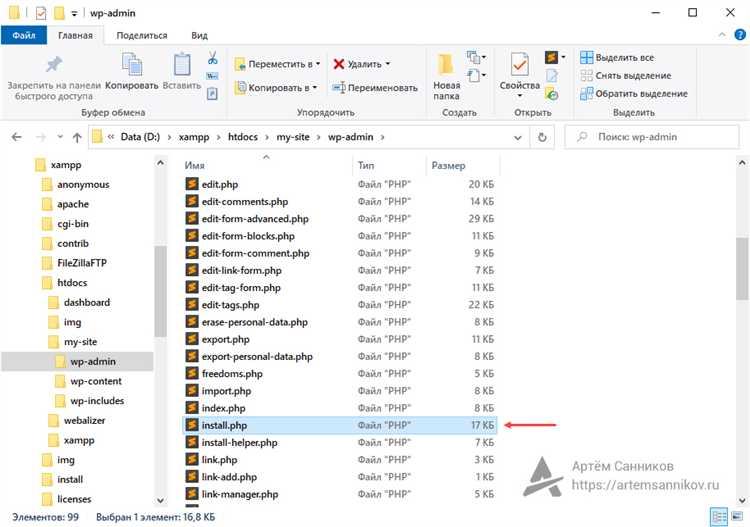This screenshot has width=750, height=527.
Task: Click the History icon in Открыть group
Action: click(x=551, y=94)
